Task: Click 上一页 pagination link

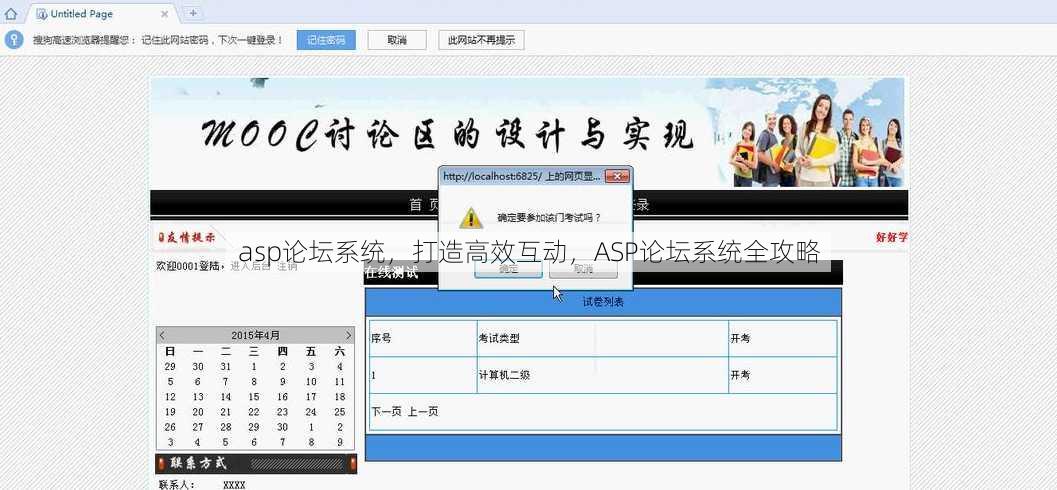Action: pos(423,411)
